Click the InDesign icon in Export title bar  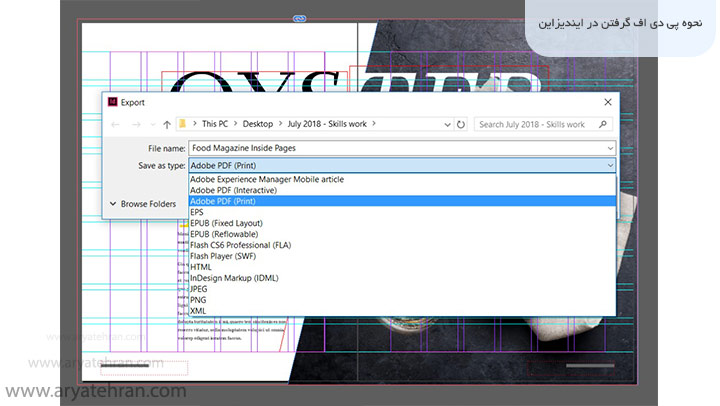pyautogui.click(x=113, y=102)
